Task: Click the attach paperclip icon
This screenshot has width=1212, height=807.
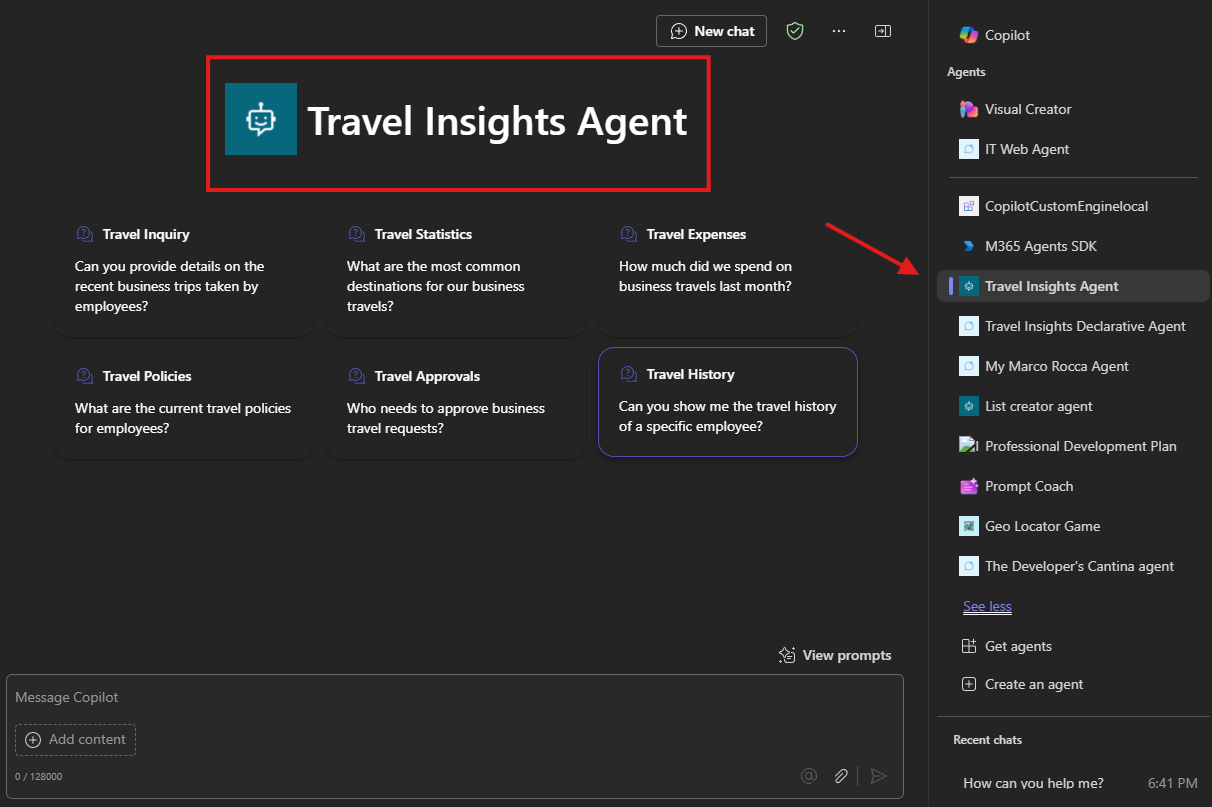Action: coord(842,776)
